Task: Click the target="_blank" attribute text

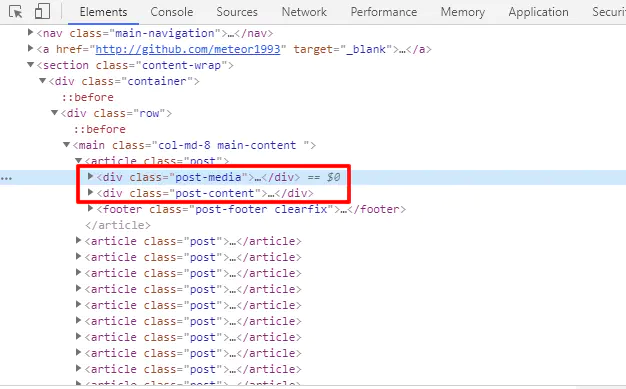Action: point(343,49)
